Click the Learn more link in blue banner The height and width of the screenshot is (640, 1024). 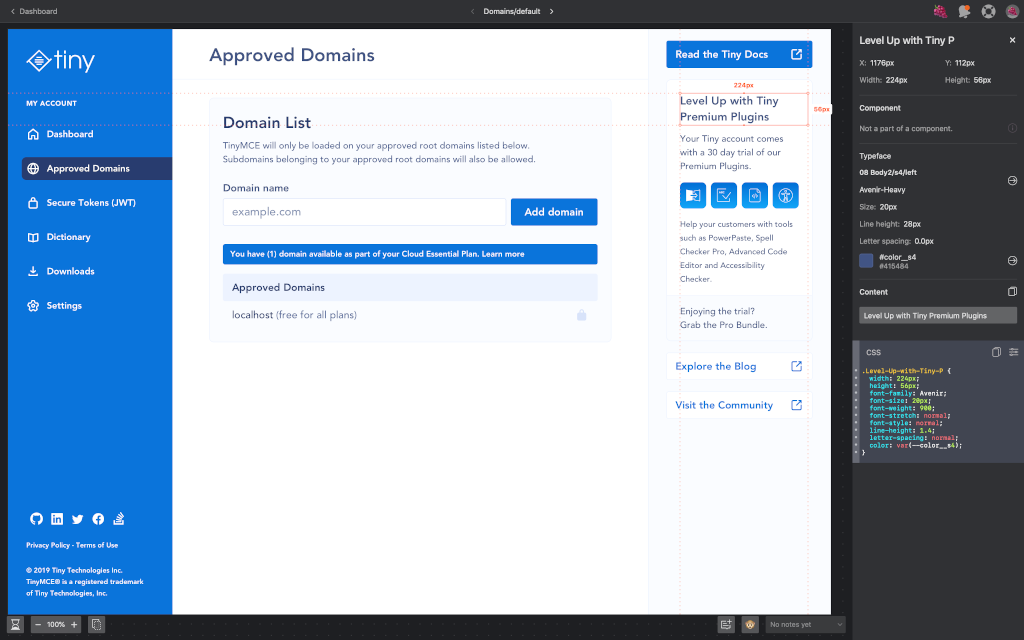pos(503,254)
